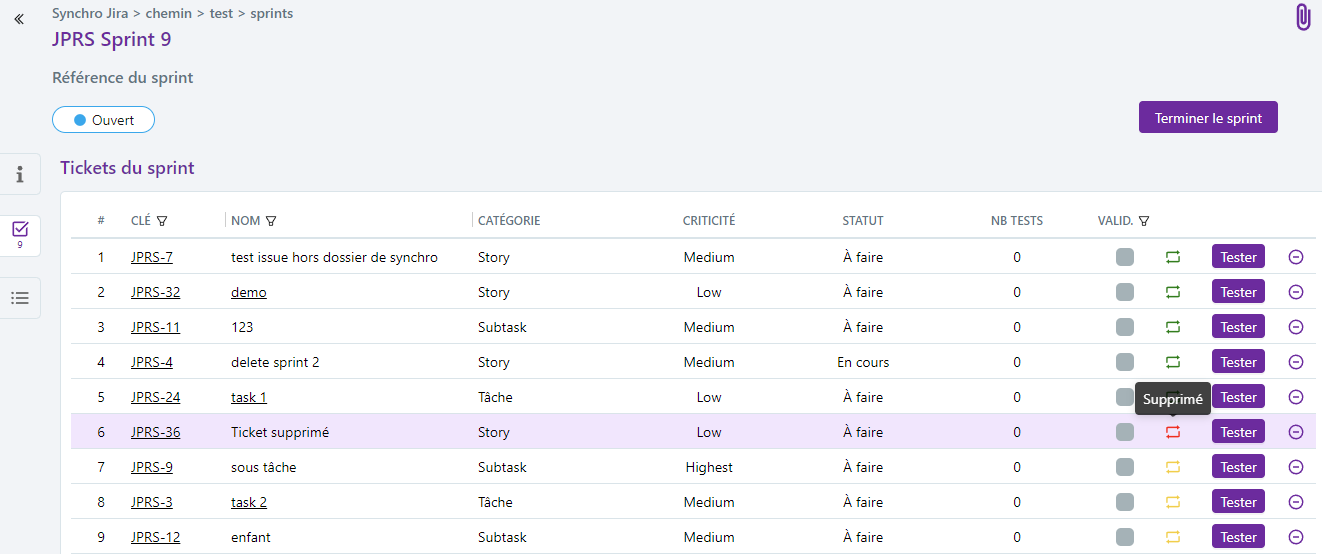
Task: Collapse the sidebar with double chevron
Action: [x=19, y=19]
